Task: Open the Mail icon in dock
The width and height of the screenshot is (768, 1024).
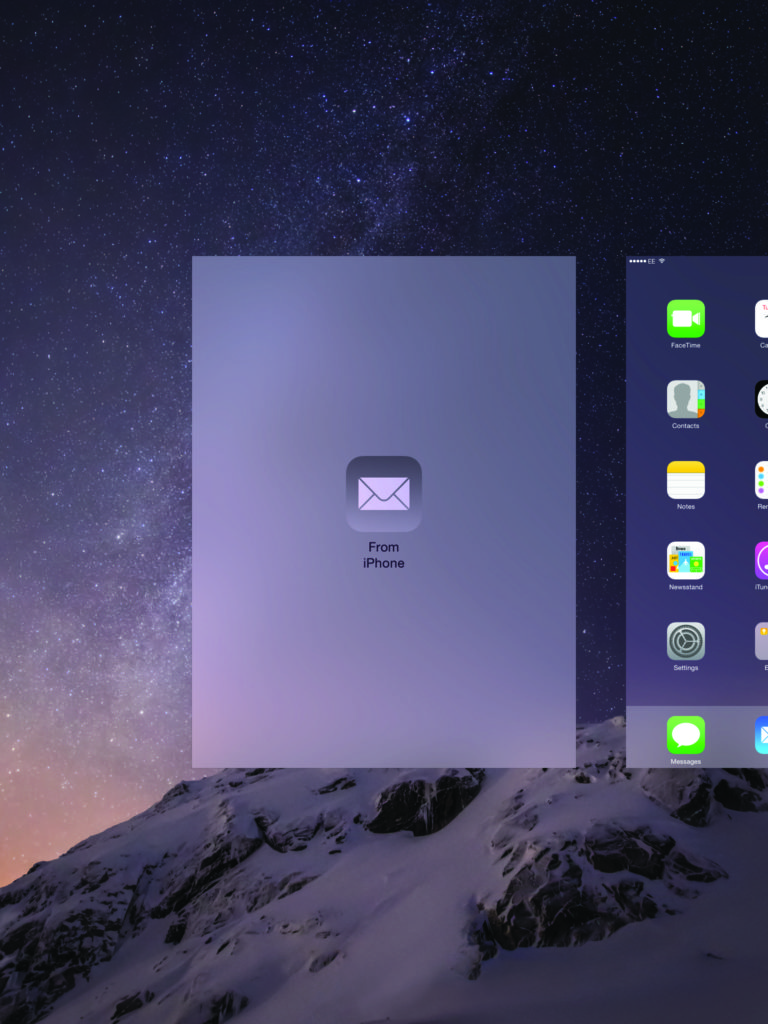Action: [761, 735]
